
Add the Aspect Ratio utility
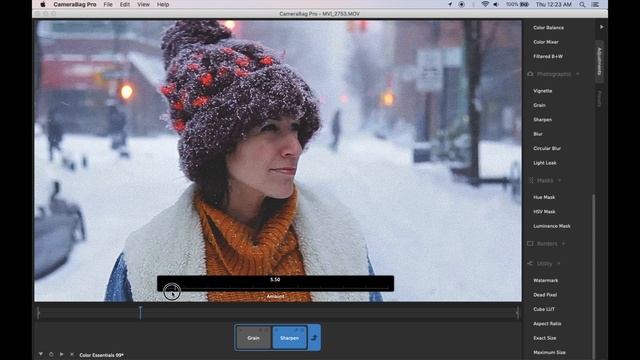[x=547, y=324]
